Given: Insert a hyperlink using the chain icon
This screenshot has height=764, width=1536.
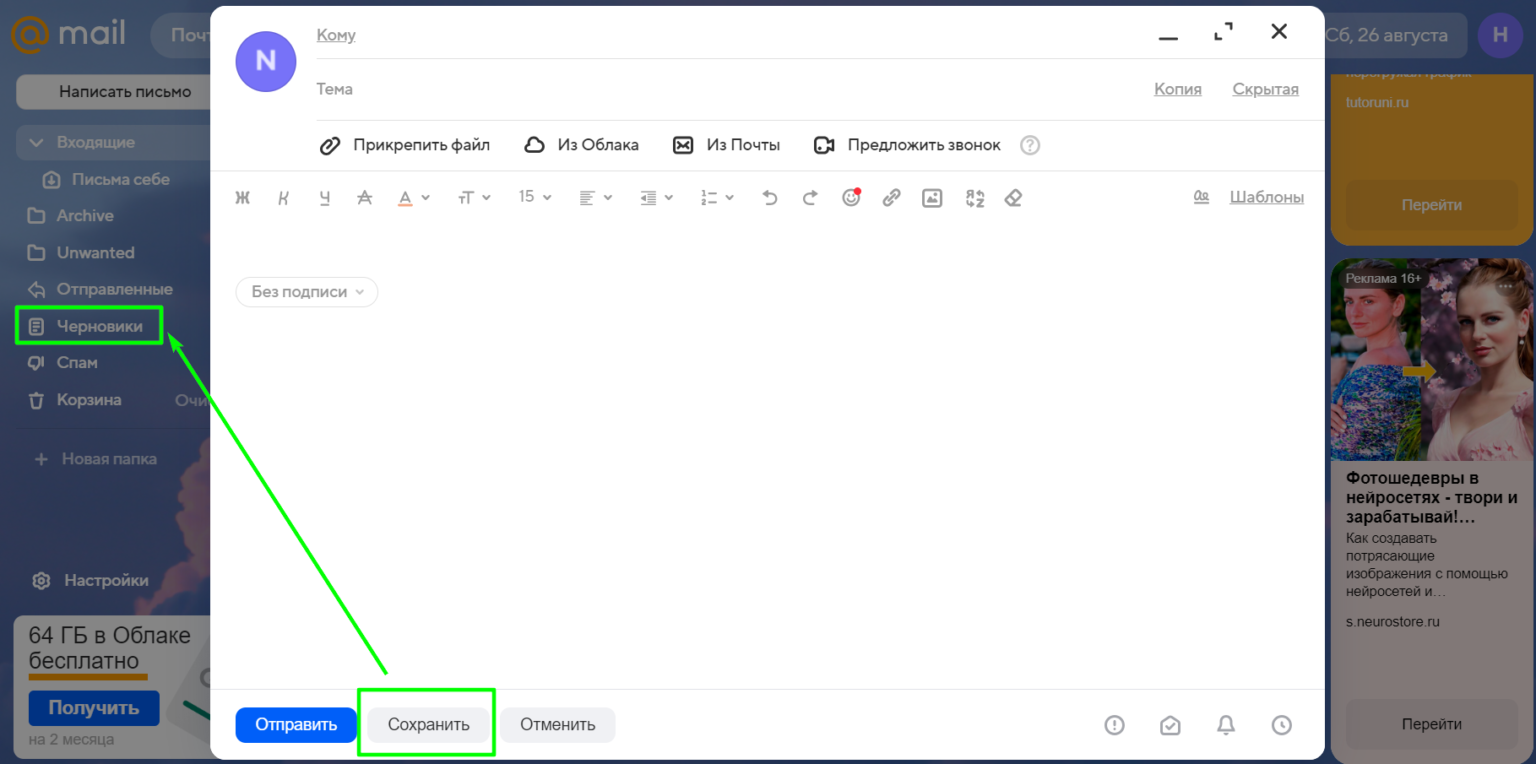Looking at the screenshot, I should tap(891, 198).
